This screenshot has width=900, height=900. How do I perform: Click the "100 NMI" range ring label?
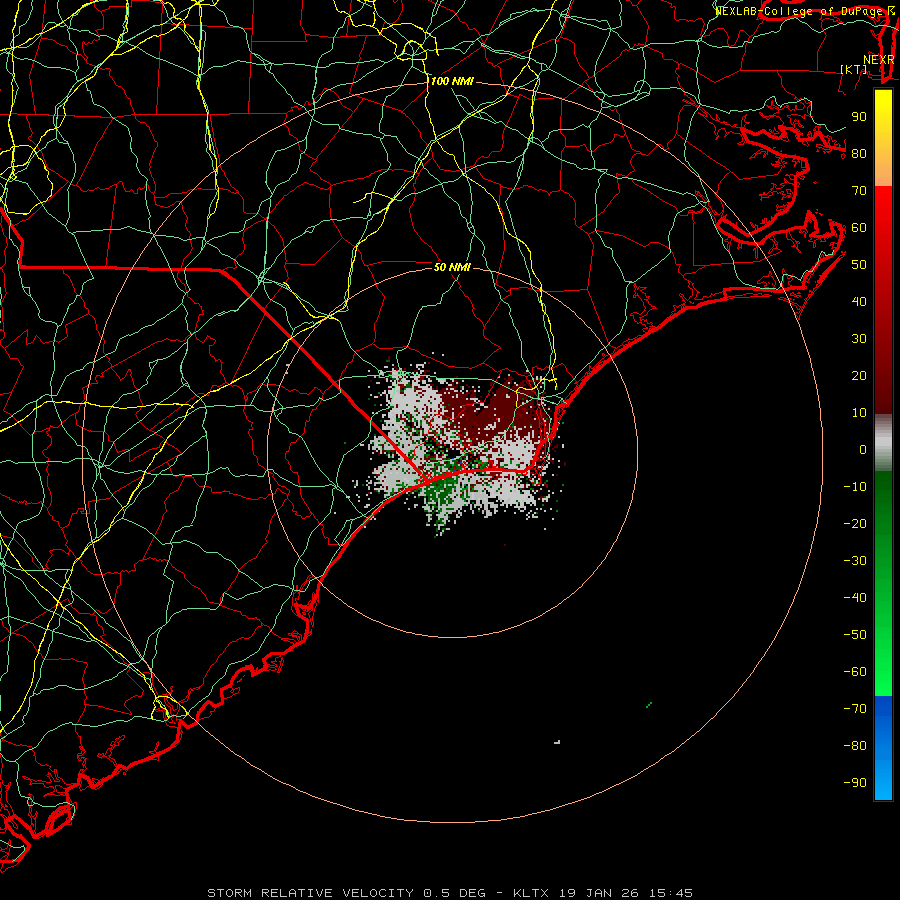(452, 82)
